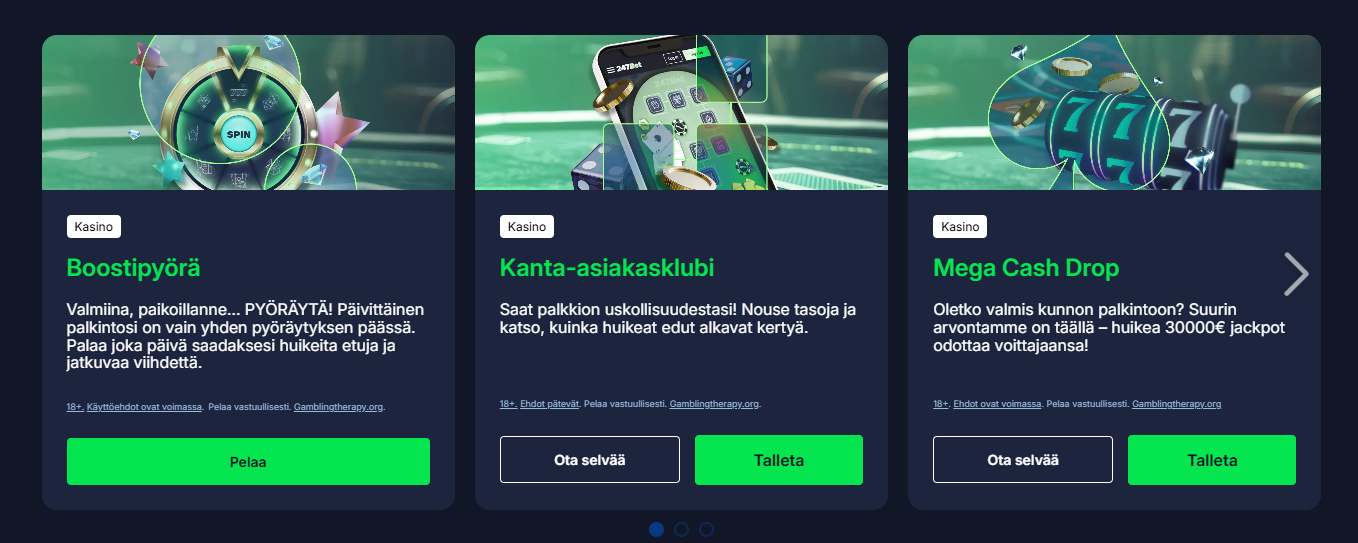Open the Kanta-asiakasklubi phone image

(x=681, y=112)
